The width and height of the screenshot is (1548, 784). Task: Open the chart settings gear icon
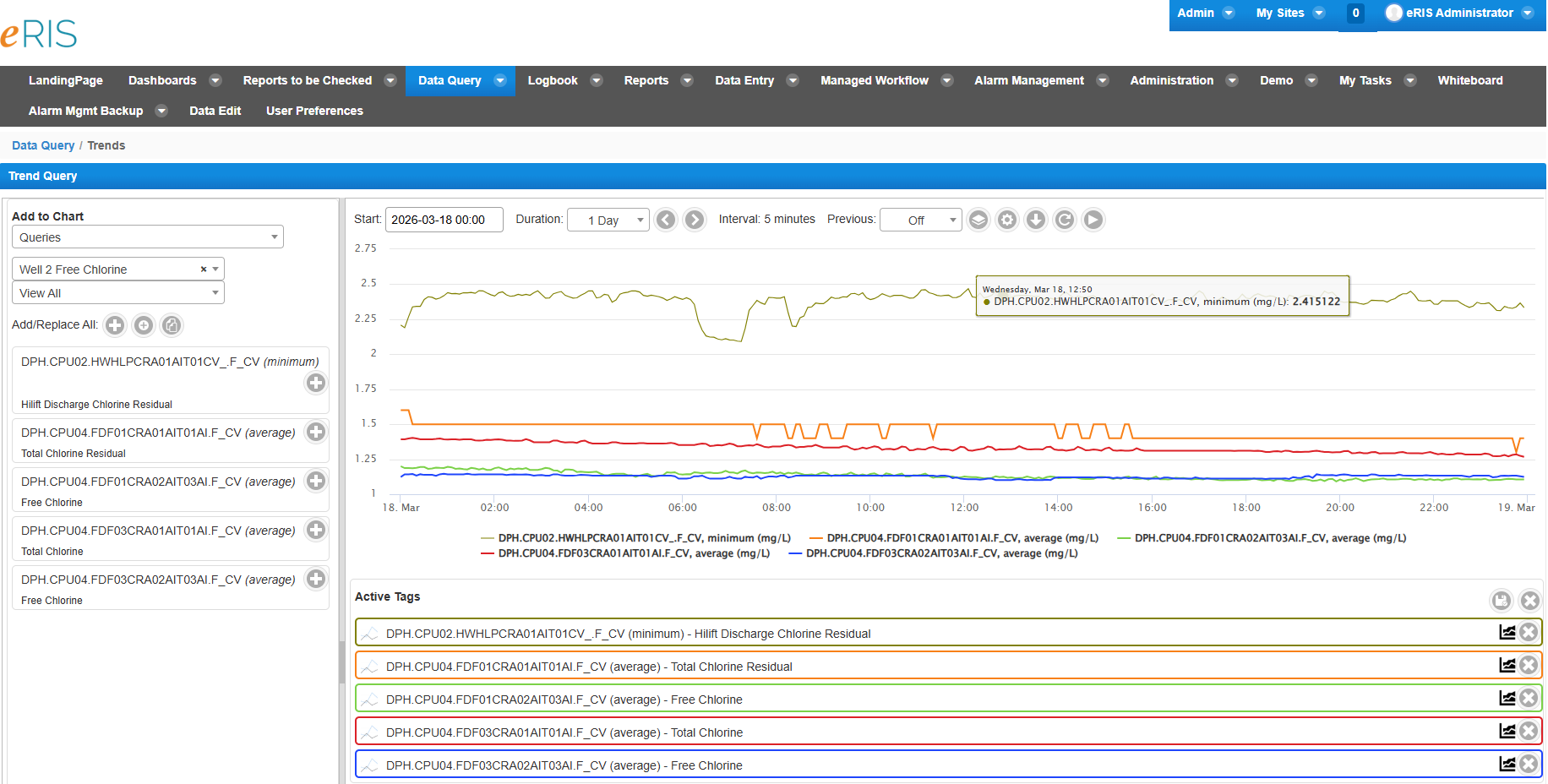point(1007,220)
